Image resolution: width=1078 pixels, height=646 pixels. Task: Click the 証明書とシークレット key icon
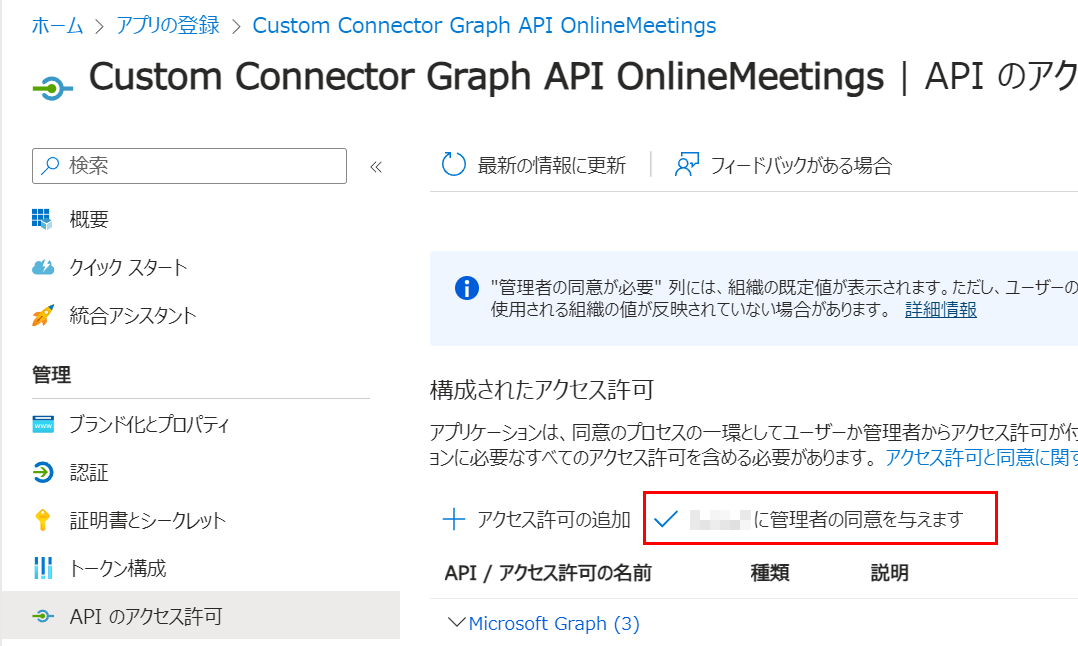click(x=42, y=520)
